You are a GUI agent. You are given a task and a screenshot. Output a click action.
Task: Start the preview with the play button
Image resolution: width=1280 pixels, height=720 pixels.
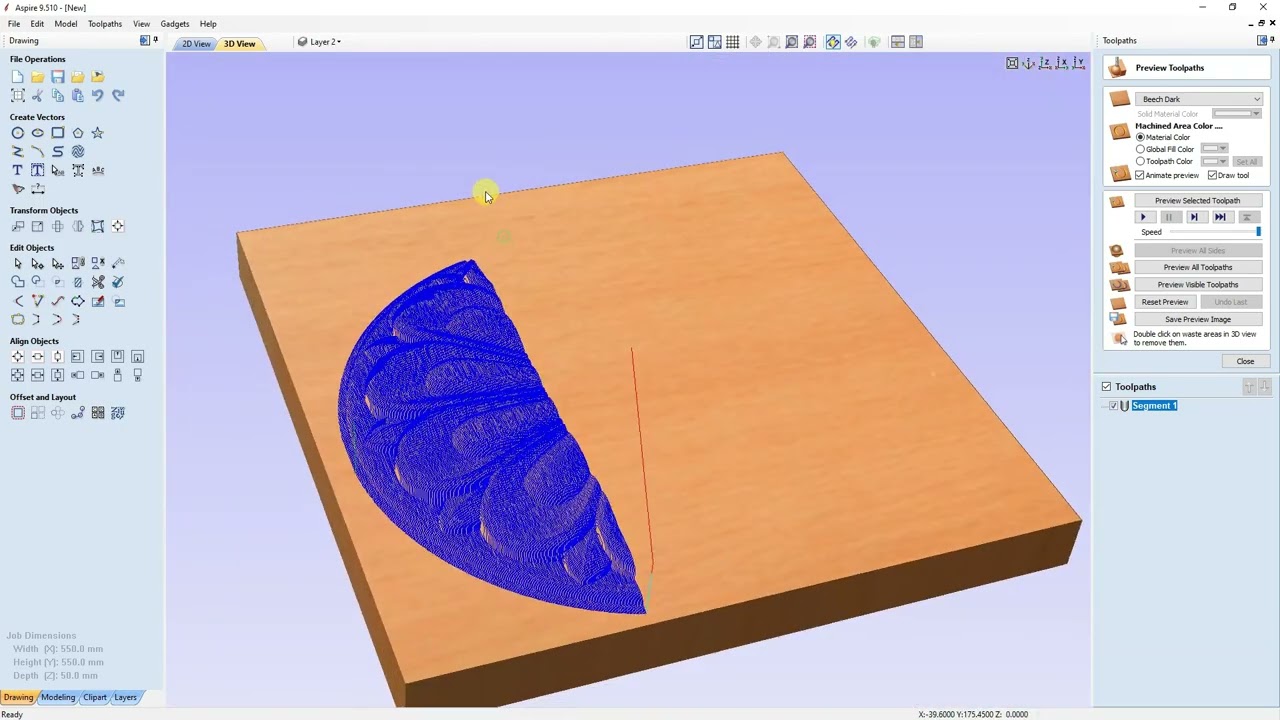(x=1143, y=217)
